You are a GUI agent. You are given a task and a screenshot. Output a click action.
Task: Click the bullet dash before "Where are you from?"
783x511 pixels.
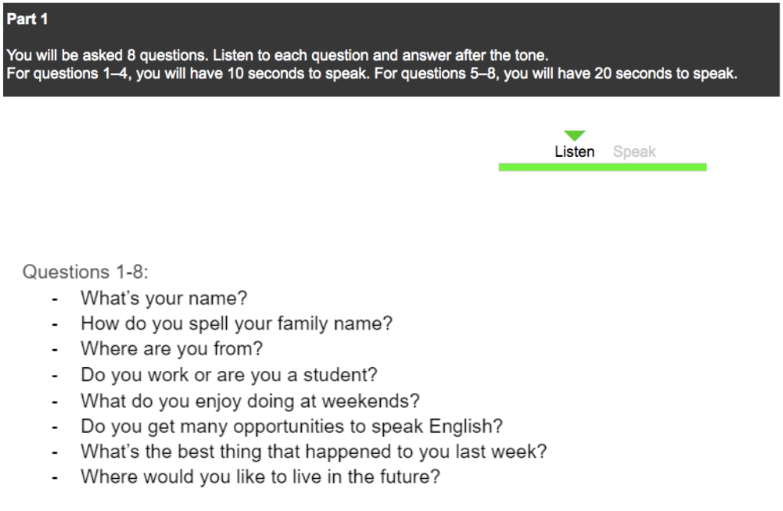coord(55,350)
